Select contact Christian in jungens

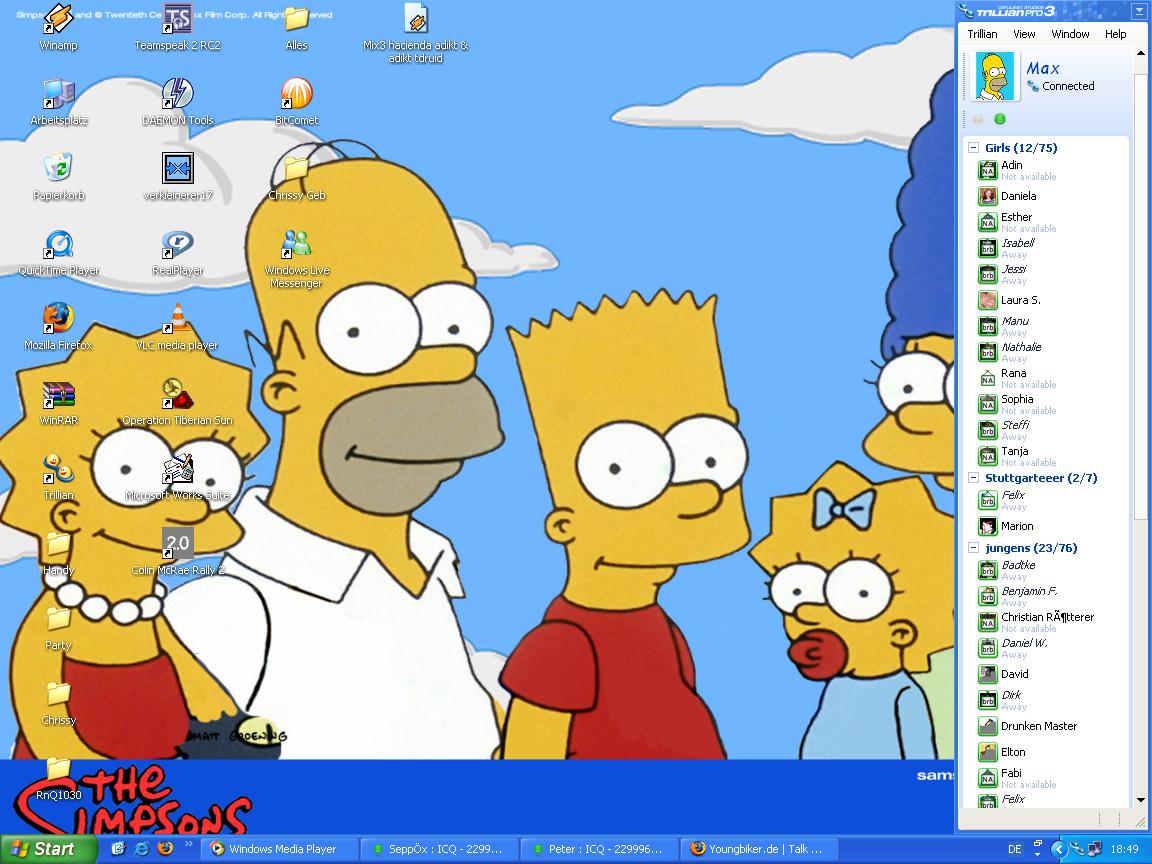(x=1046, y=622)
